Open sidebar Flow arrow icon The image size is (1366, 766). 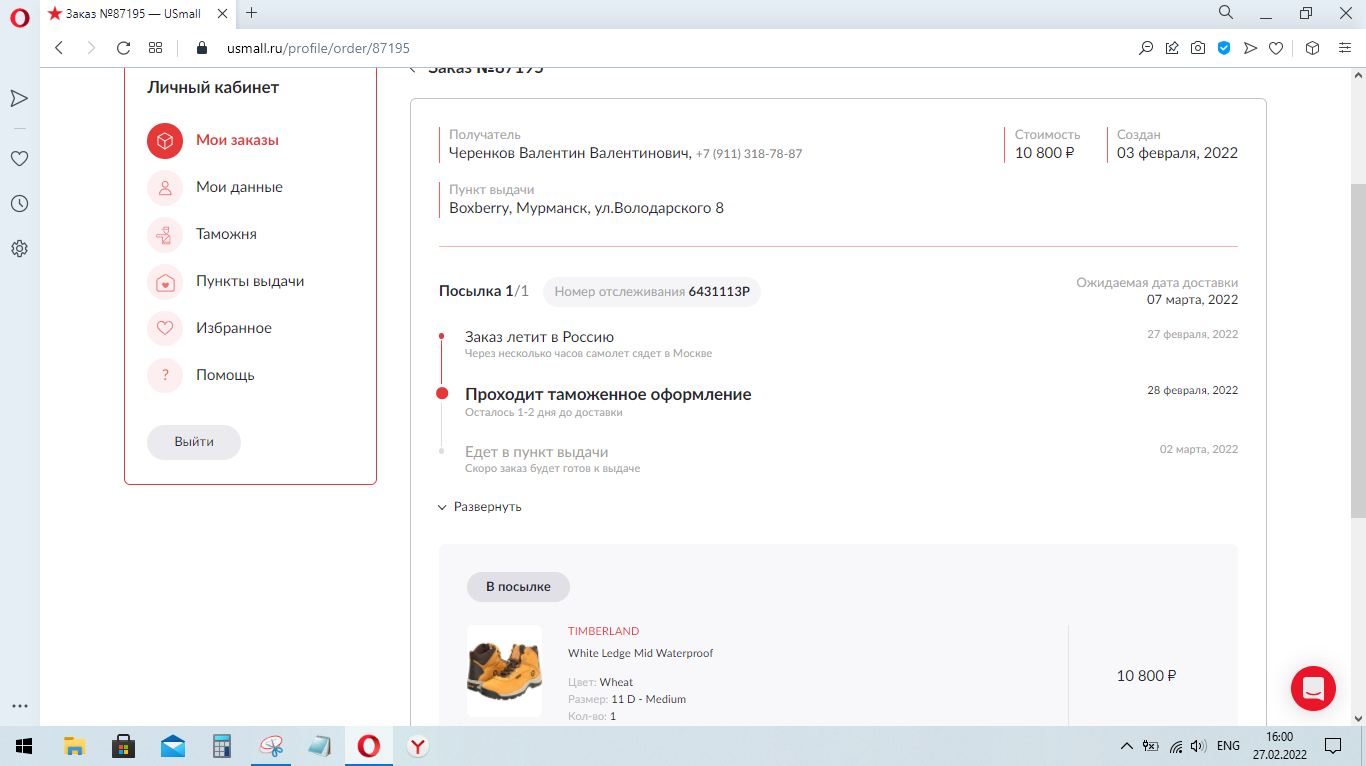[19, 98]
